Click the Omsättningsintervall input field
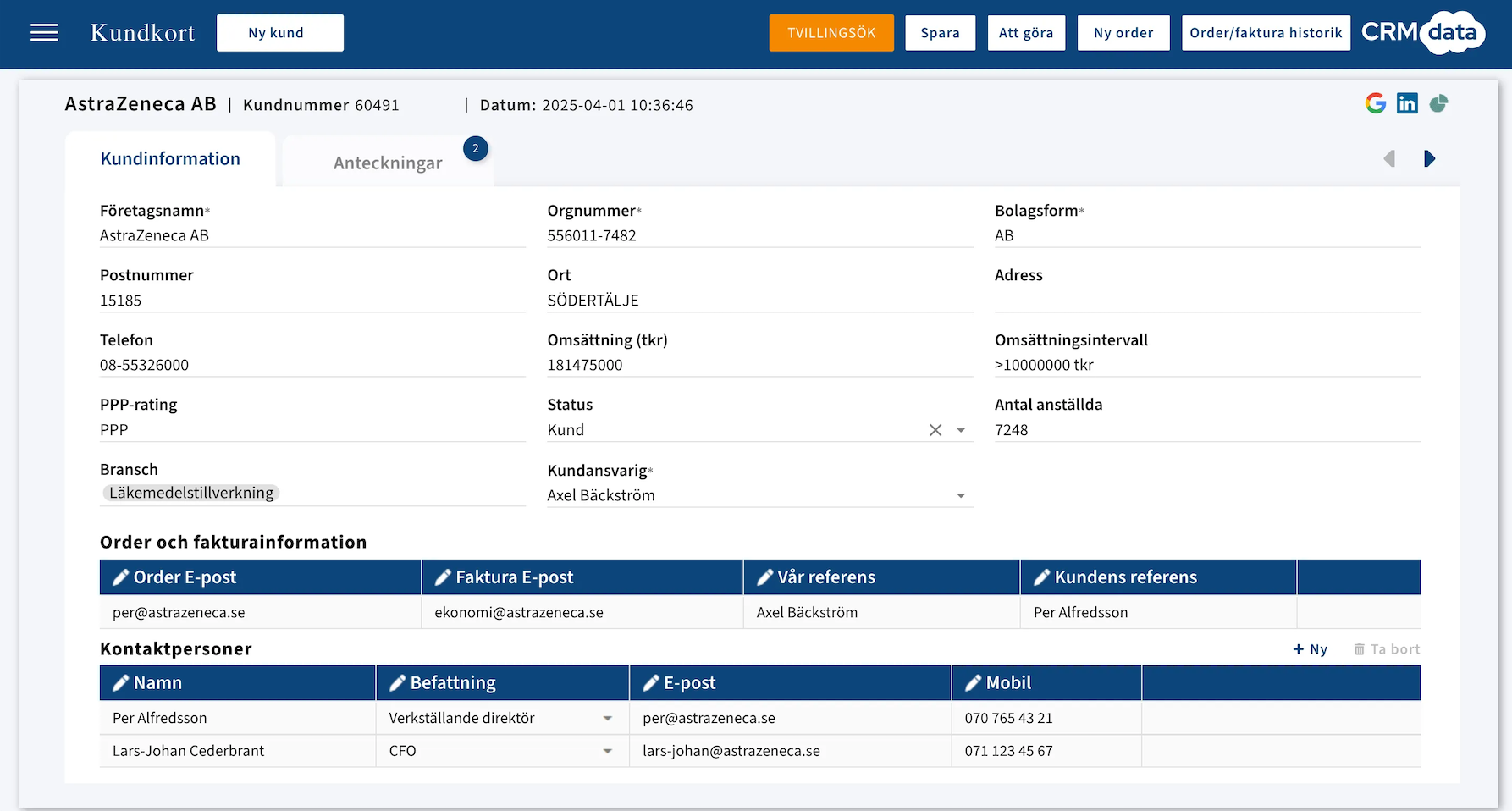Screen dimensions: 1512x811 1208,366
